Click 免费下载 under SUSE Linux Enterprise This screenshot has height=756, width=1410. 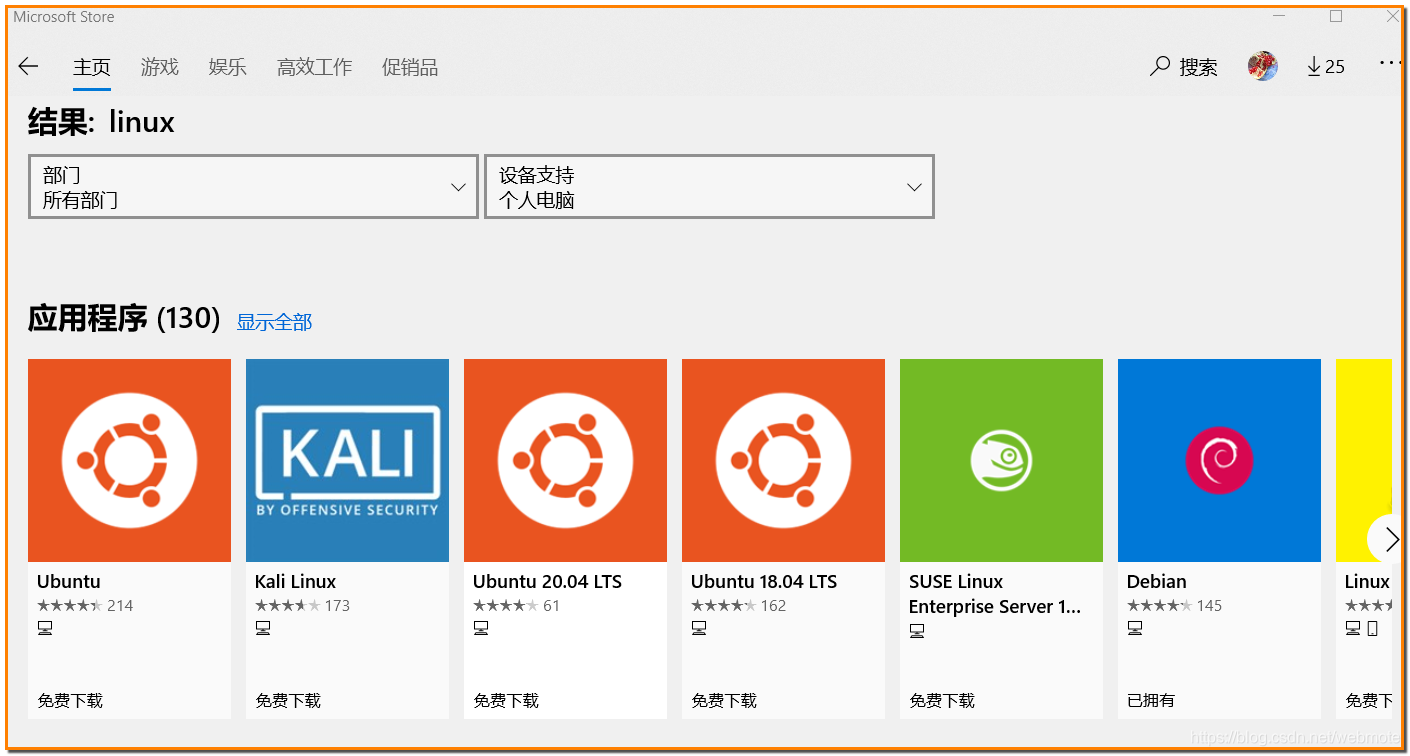pyautogui.click(x=942, y=700)
